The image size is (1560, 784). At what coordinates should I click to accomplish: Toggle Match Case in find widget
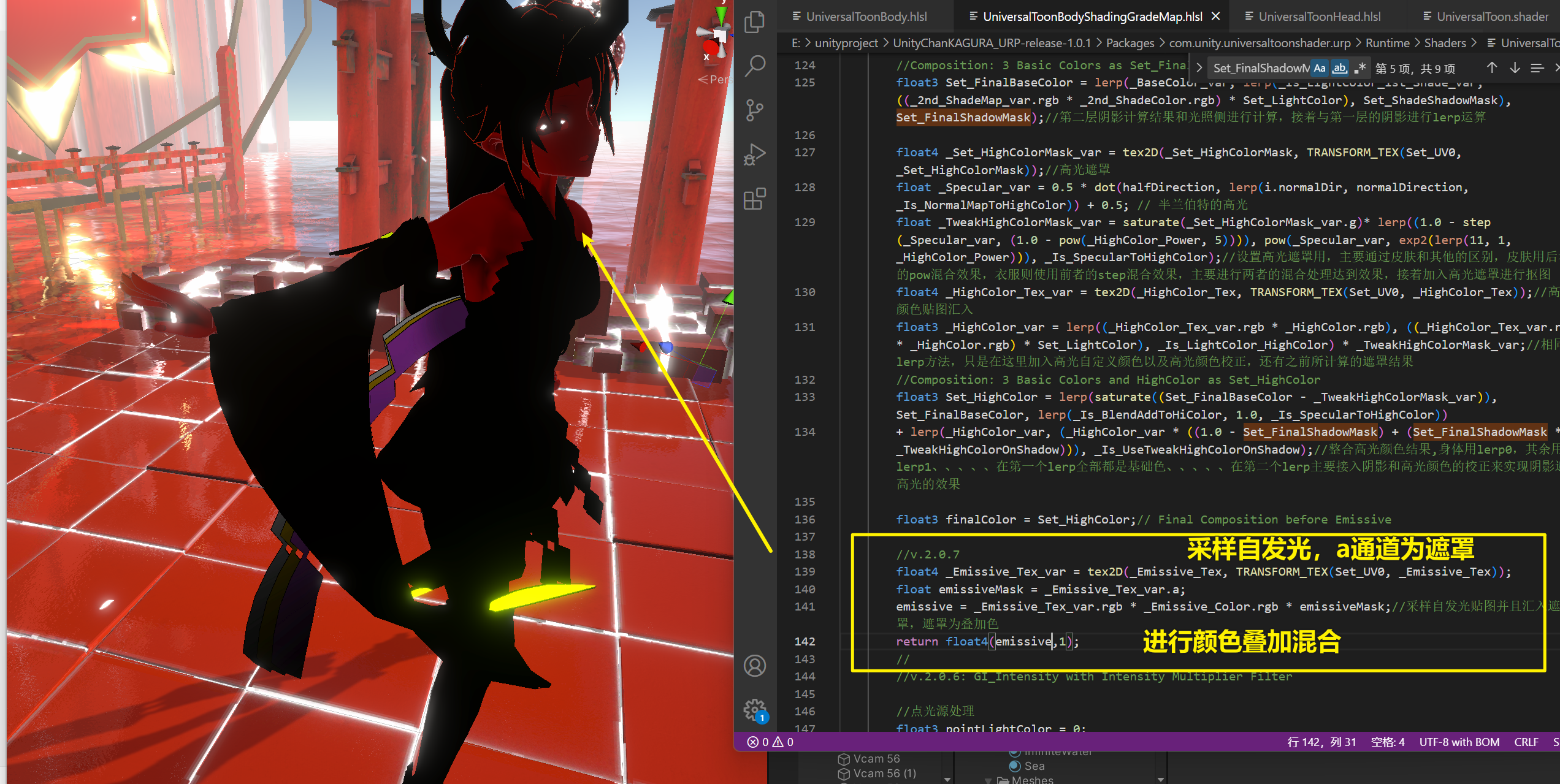tap(1320, 68)
